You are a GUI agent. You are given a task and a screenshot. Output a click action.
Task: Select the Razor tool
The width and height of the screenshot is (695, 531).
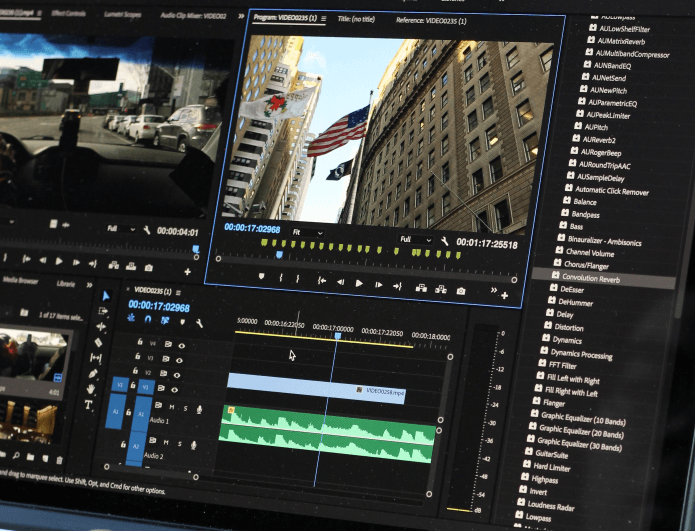pos(98,343)
